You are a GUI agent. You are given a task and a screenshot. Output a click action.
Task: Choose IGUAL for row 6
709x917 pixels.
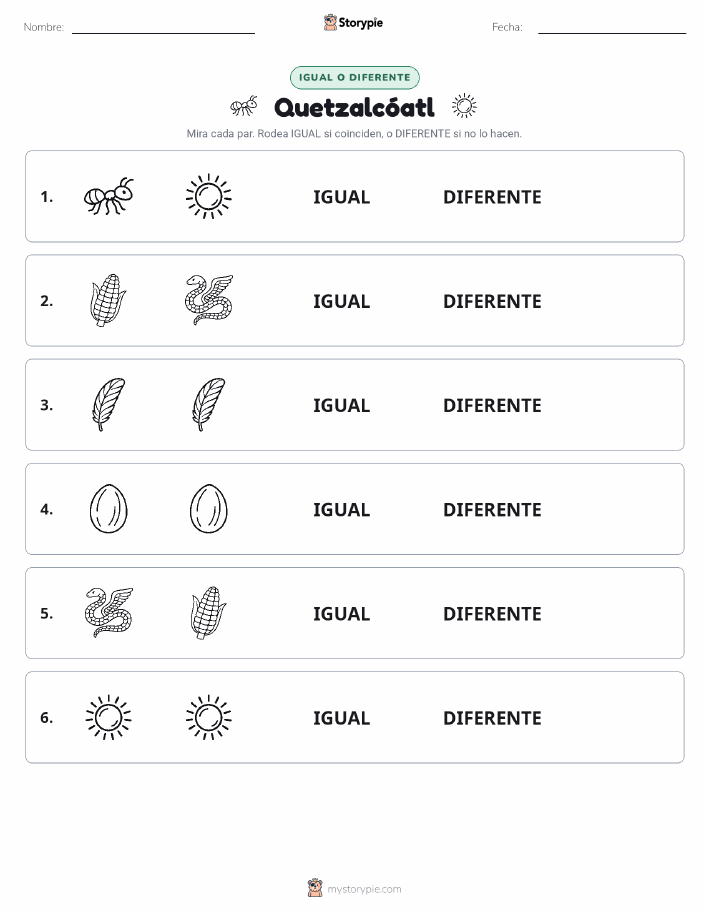coord(342,718)
